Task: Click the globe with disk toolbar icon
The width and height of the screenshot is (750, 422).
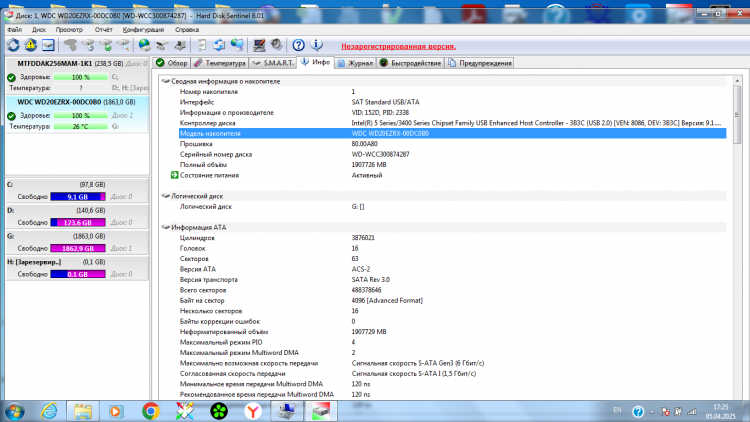Action: tap(144, 45)
